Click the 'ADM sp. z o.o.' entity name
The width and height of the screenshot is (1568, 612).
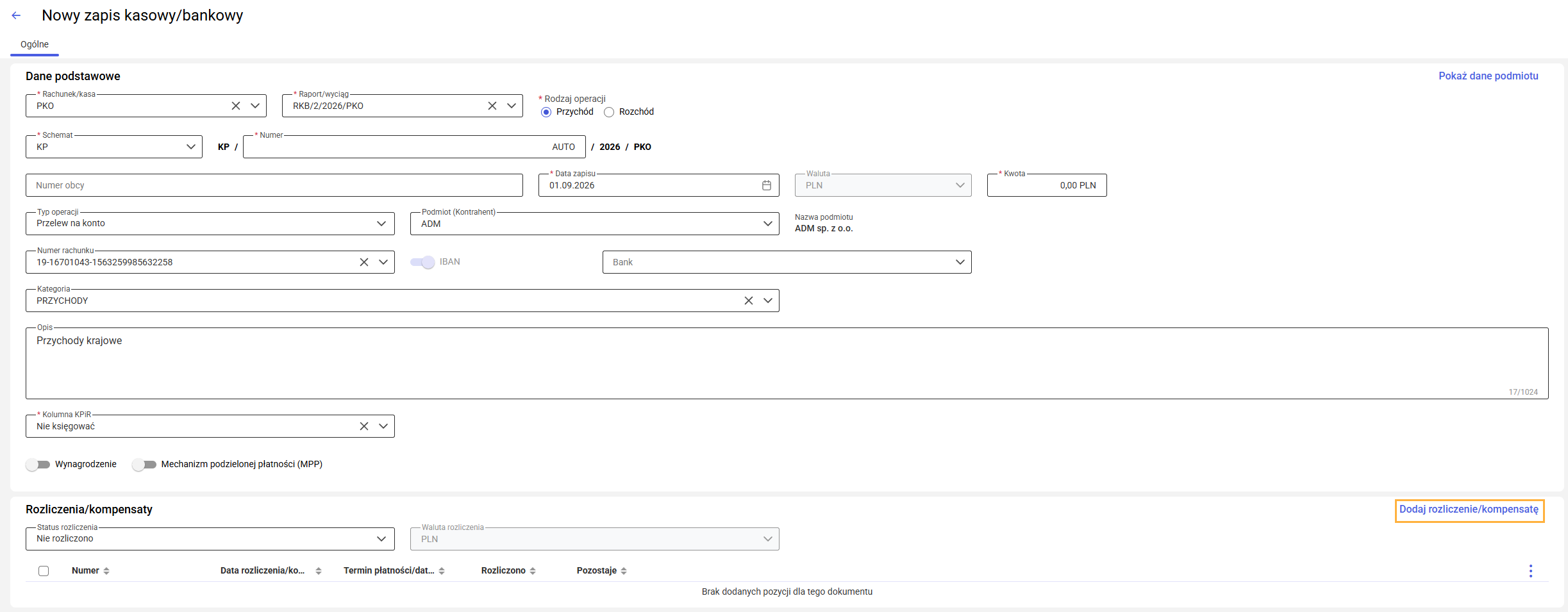pos(824,229)
